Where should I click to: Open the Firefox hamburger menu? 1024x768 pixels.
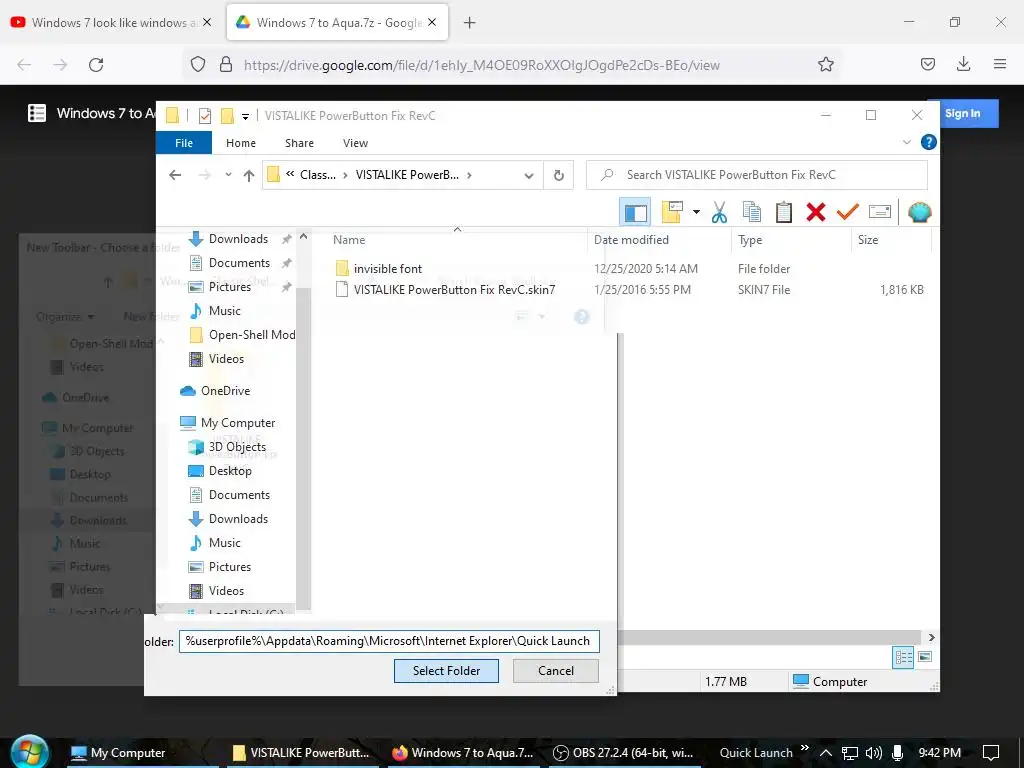tap(1000, 65)
